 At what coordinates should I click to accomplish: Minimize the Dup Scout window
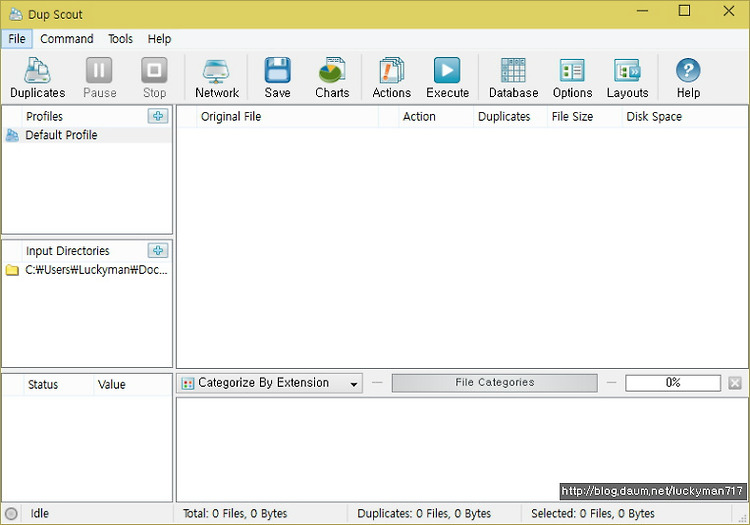tap(642, 11)
